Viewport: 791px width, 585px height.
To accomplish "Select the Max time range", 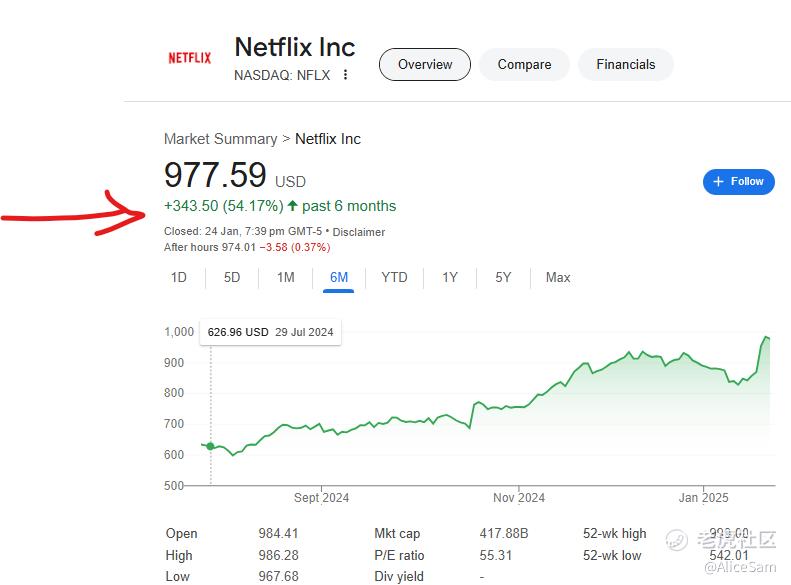I will (558, 277).
